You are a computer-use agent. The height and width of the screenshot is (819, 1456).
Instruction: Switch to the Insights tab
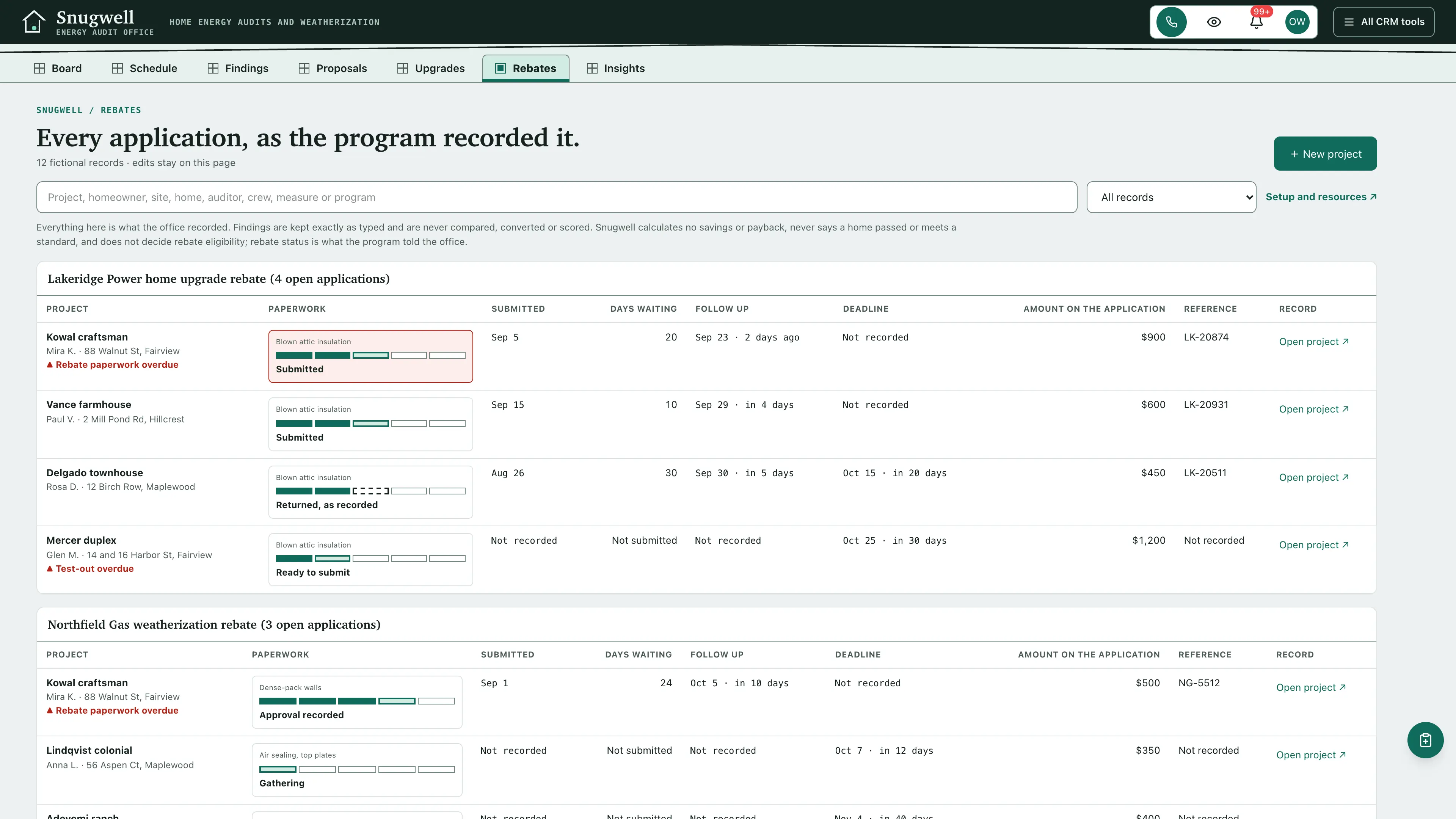616,68
